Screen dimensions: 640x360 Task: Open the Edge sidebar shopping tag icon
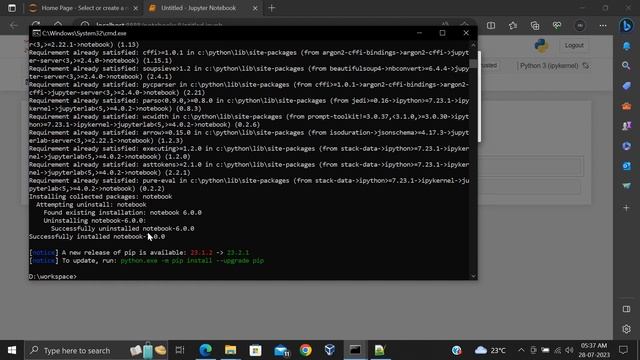pos(627,86)
